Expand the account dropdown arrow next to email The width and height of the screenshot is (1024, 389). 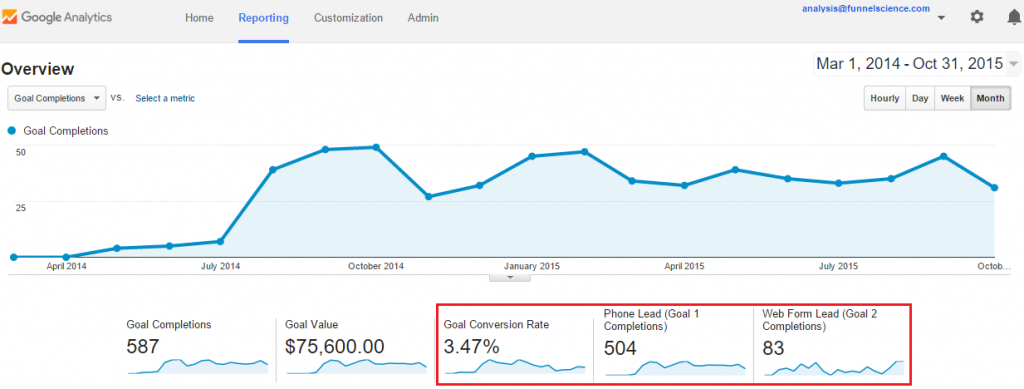tap(941, 18)
